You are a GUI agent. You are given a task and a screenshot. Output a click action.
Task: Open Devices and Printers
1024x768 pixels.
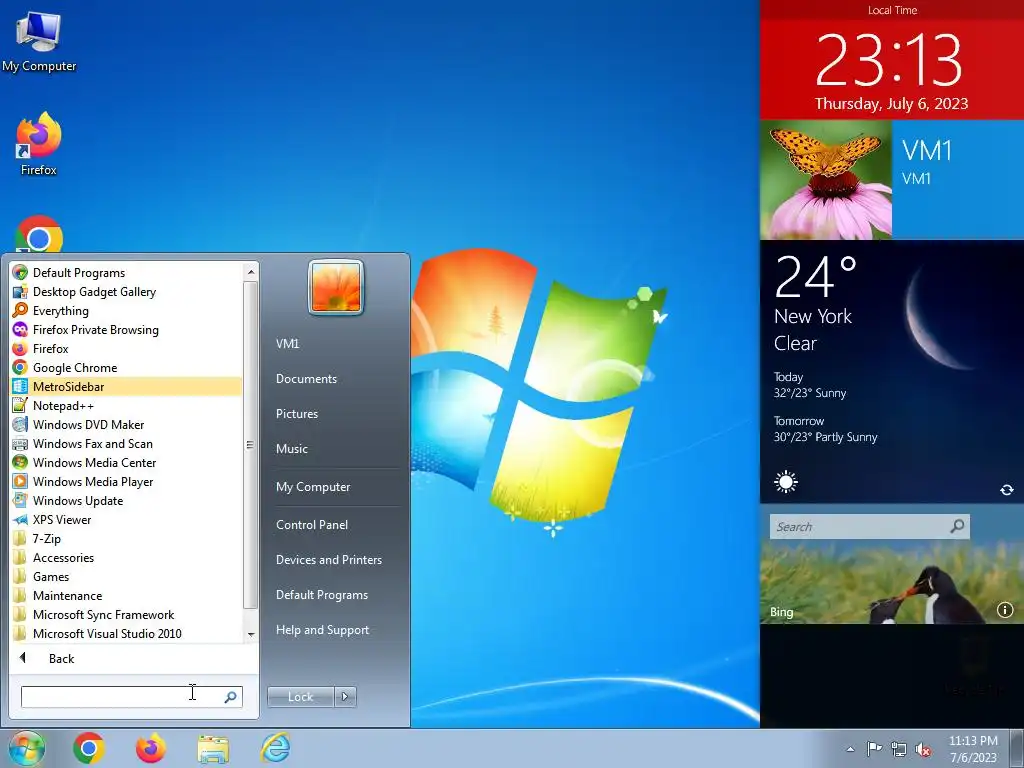[x=328, y=560]
